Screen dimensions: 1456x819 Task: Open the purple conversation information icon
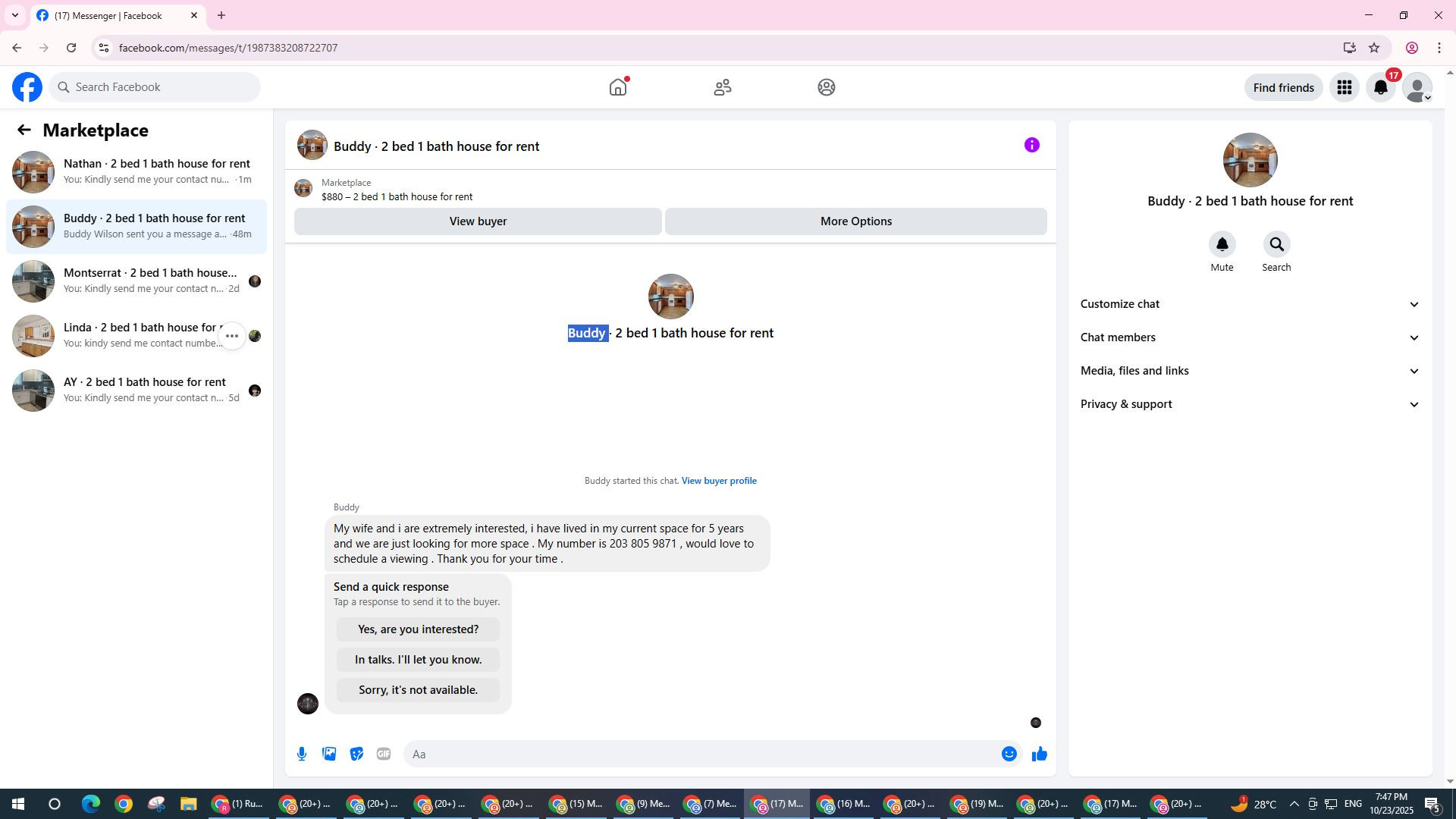1031,145
